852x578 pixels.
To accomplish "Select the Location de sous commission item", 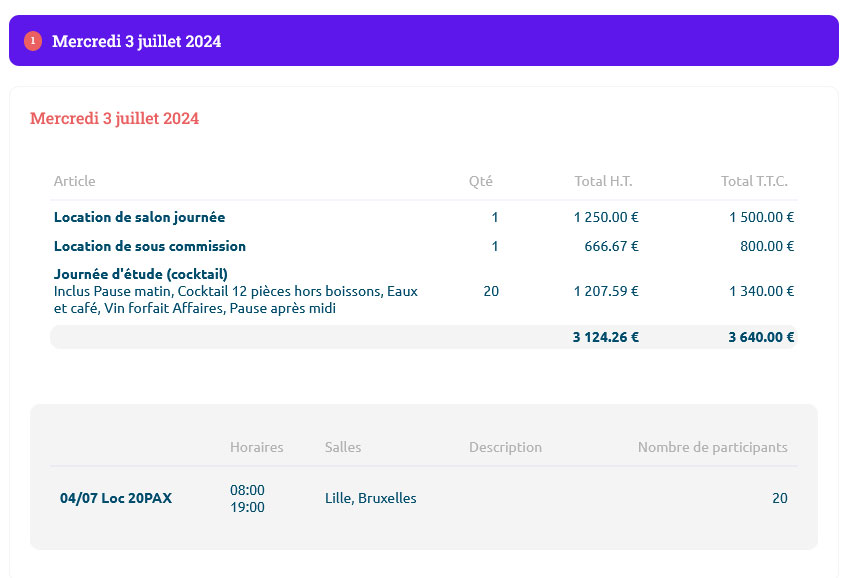I will pos(150,246).
